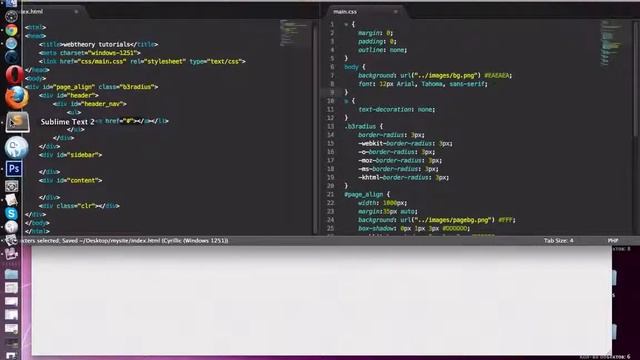Switch to the main.css tab
The width and height of the screenshot is (640, 360).
pos(345,12)
